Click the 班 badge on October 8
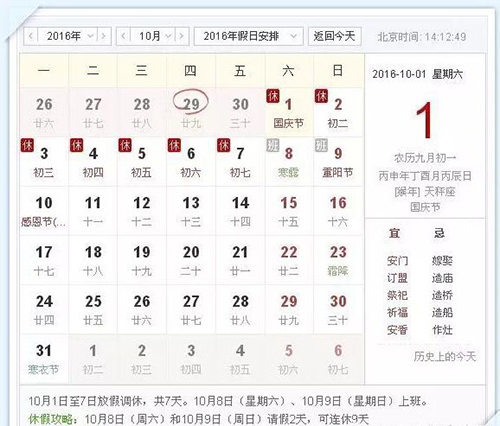The height and width of the screenshot is (426, 500). point(273,145)
